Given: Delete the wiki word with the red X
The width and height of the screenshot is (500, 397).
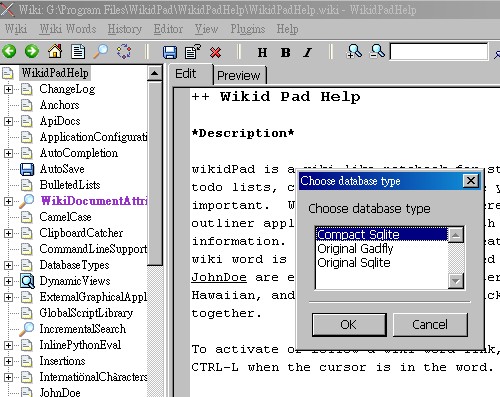Looking at the screenshot, I should tap(216, 52).
